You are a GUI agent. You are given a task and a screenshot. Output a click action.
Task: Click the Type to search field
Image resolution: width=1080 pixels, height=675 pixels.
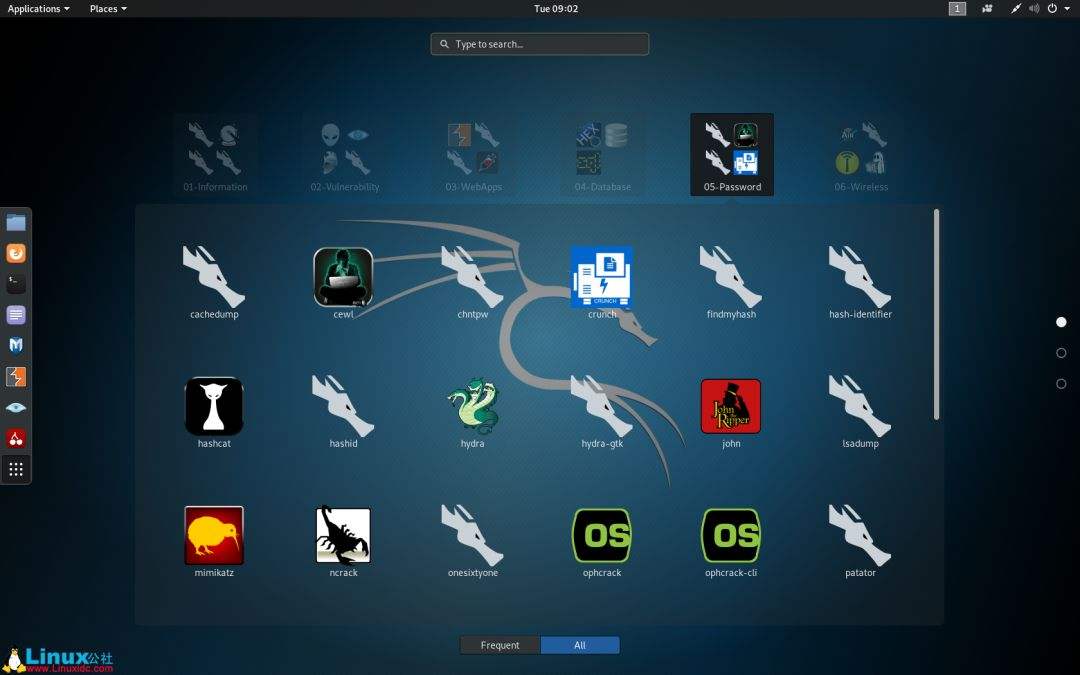[540, 44]
